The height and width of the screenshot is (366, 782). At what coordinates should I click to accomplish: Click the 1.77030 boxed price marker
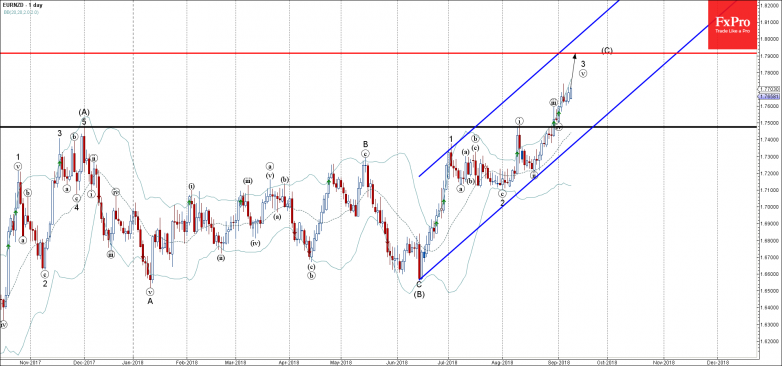pyautogui.click(x=770, y=89)
